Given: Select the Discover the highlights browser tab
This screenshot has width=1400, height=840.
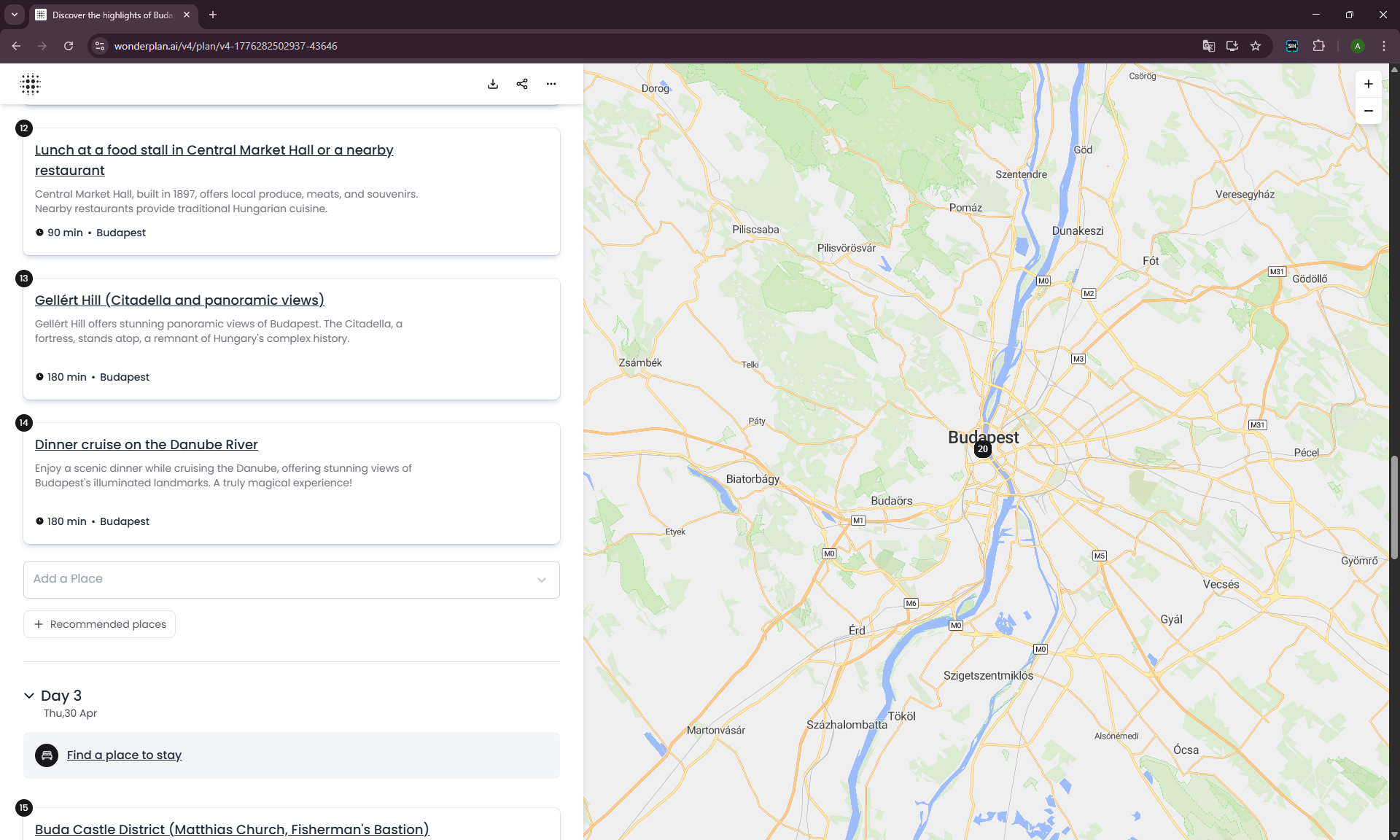Looking at the screenshot, I should click(112, 15).
